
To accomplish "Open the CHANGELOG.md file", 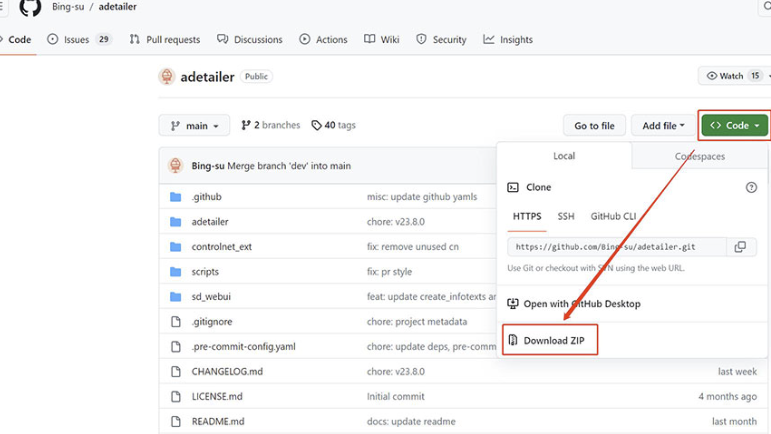I will 227,372.
